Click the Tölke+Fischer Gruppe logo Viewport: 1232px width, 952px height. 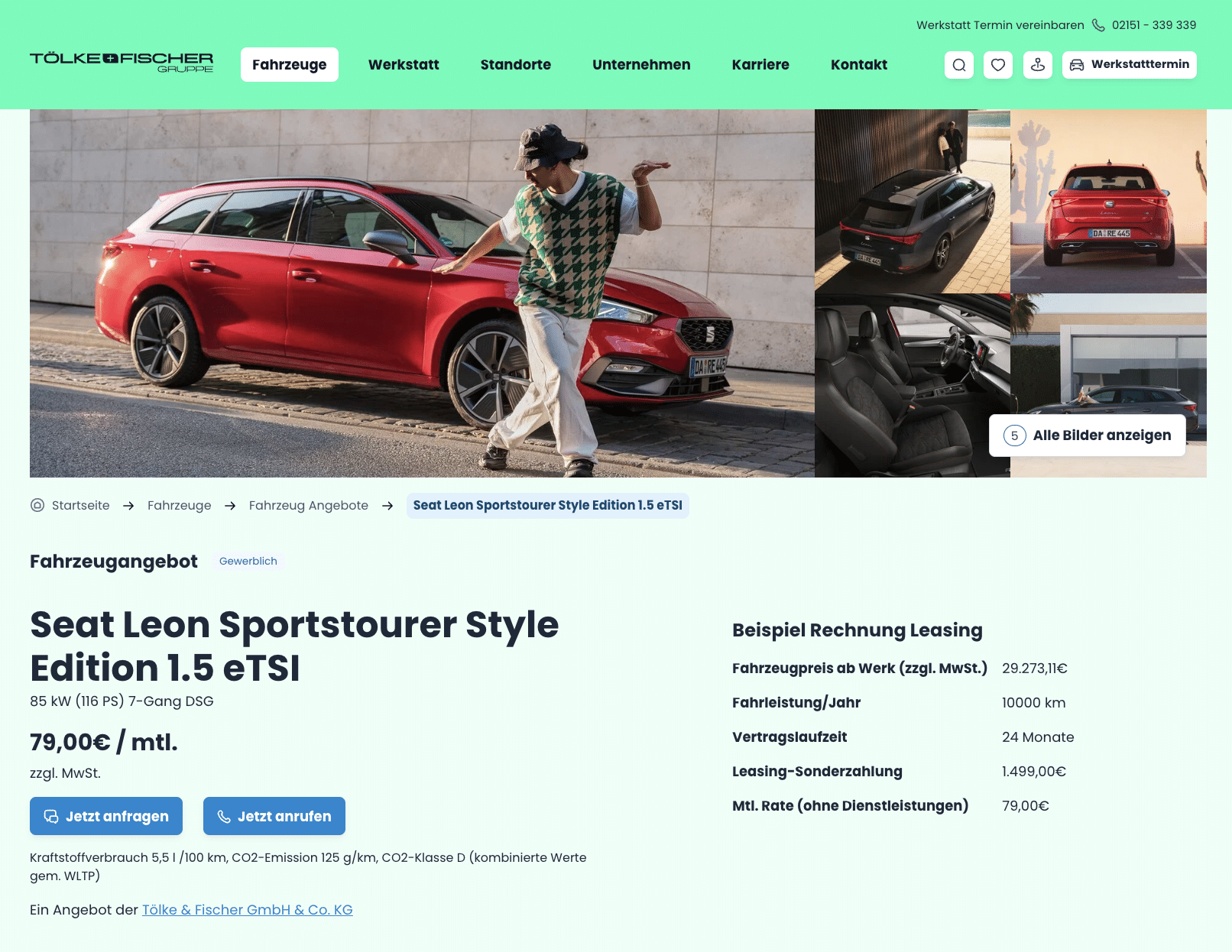coord(122,63)
